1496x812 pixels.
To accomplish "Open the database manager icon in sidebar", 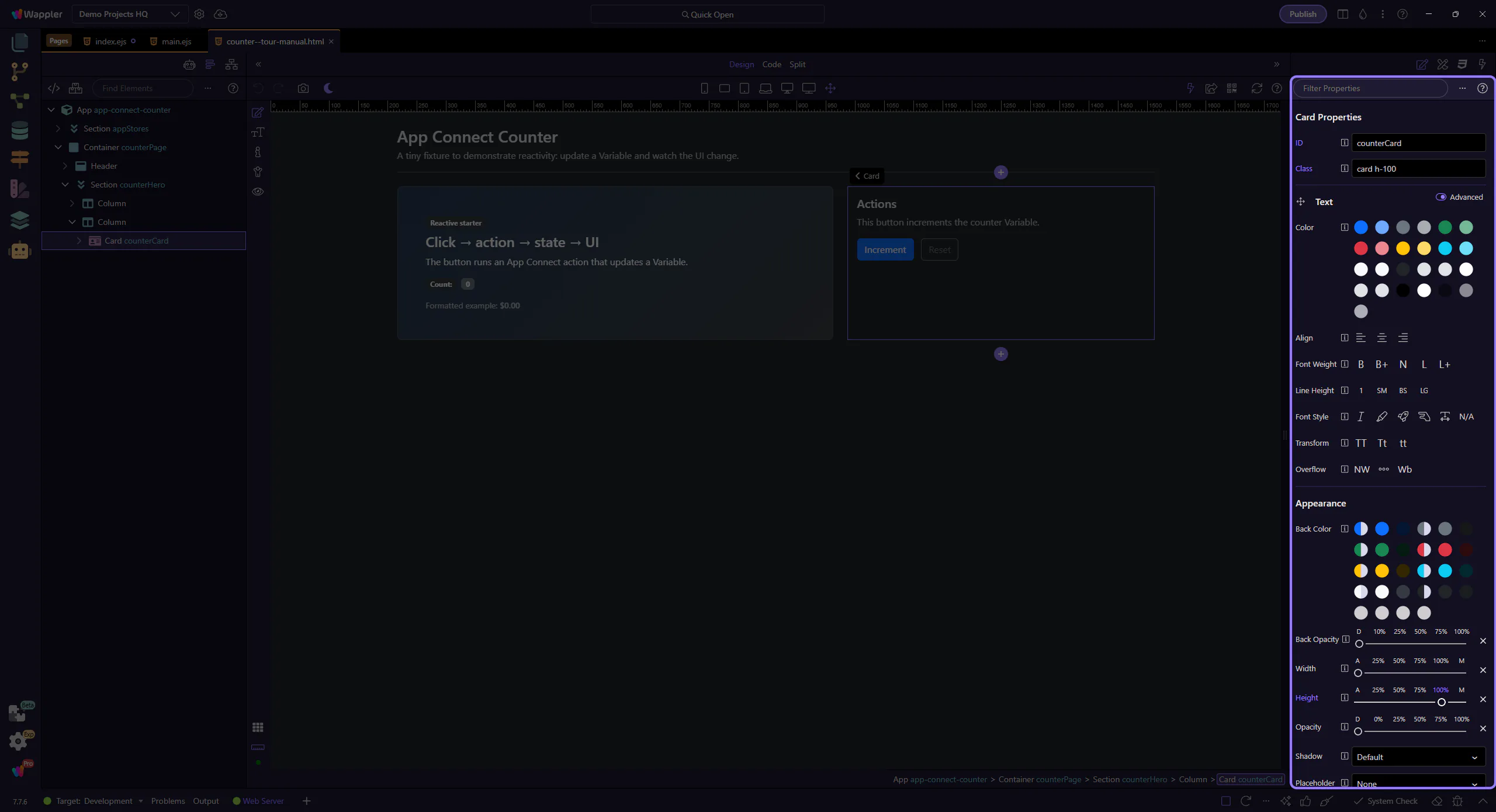I will click(x=19, y=130).
